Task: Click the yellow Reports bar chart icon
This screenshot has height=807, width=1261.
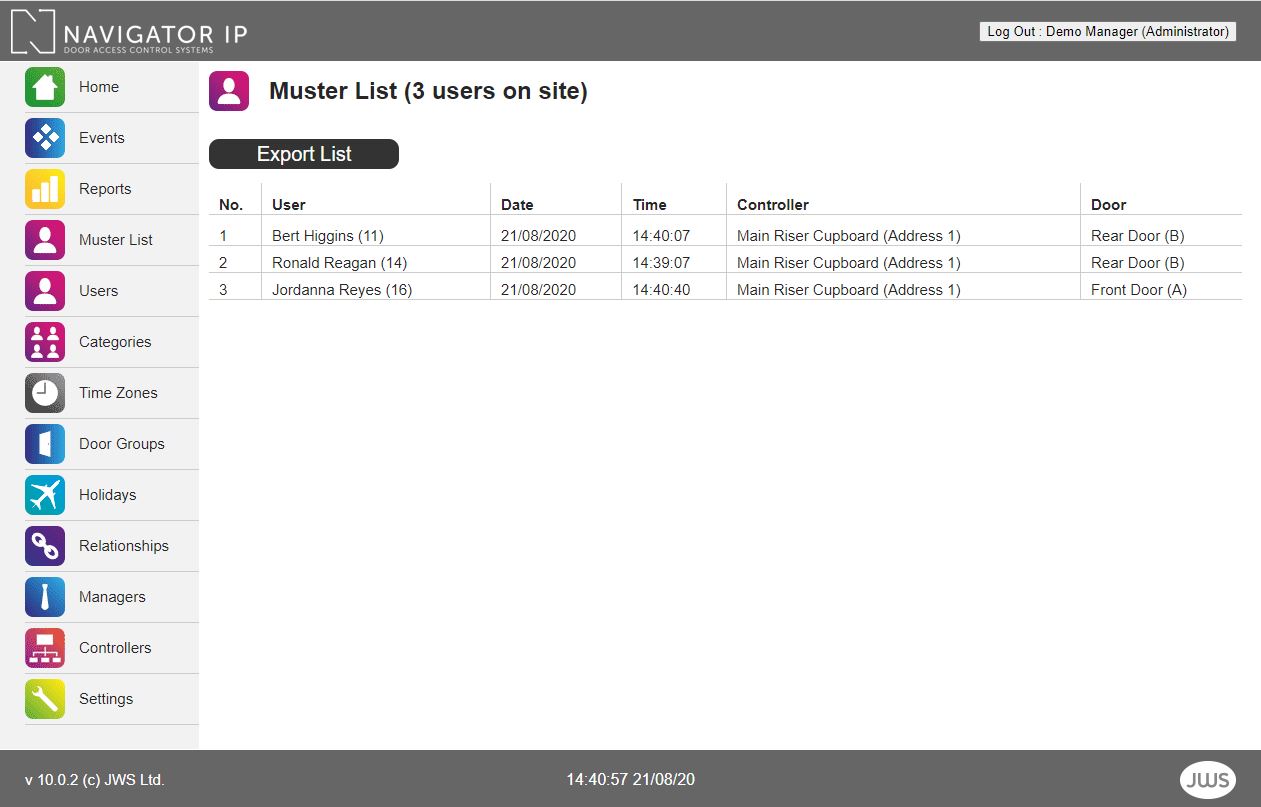Action: (x=45, y=189)
